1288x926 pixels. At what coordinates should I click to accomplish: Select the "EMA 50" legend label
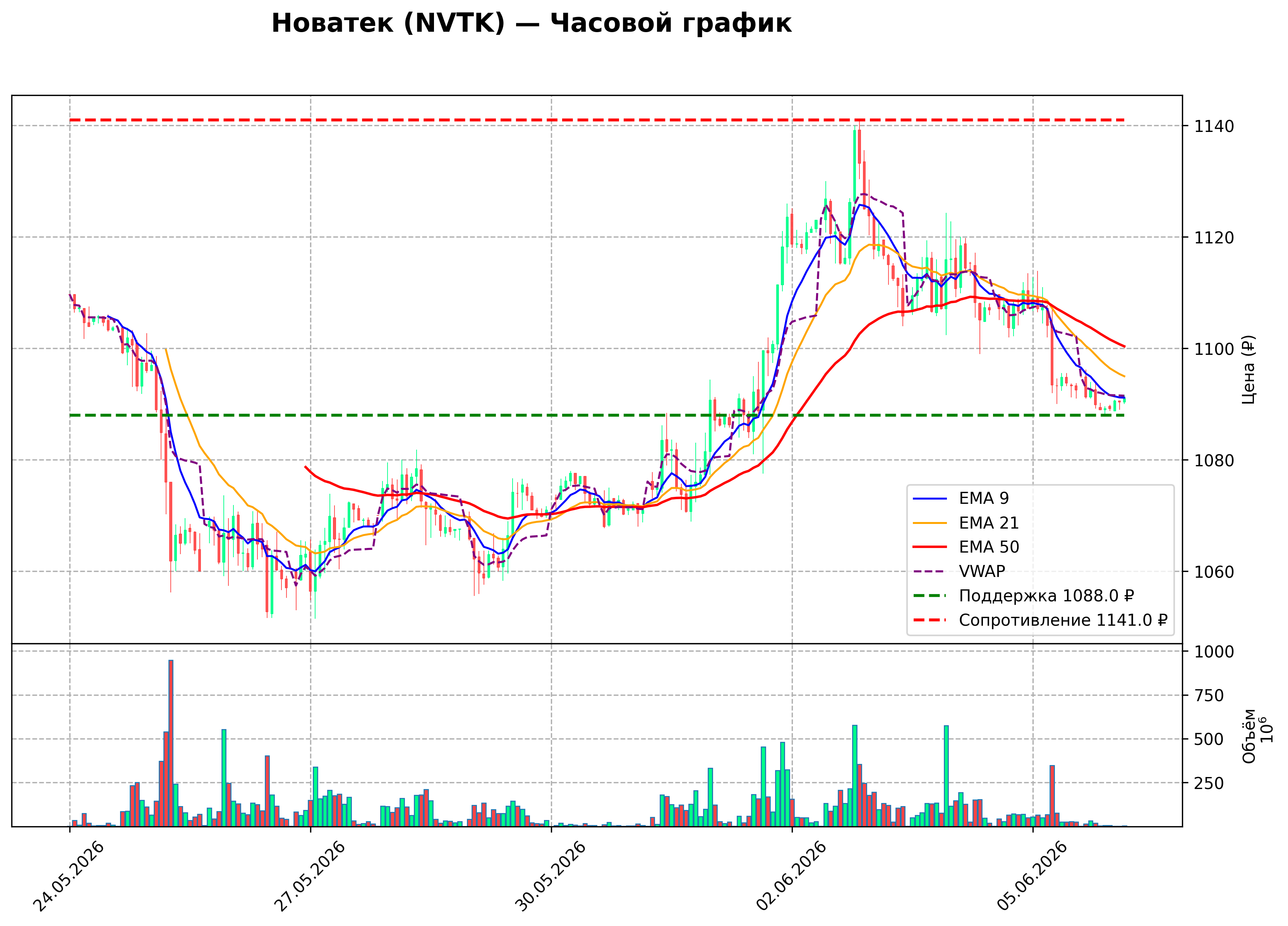(x=989, y=547)
